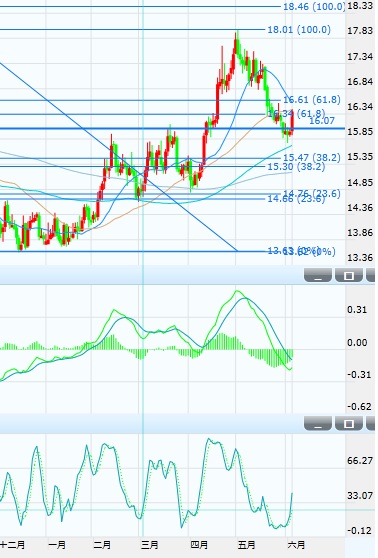Viewport: 378px width, 558px height.
Task: Click the 13.86 price axis value
Action: (360, 233)
